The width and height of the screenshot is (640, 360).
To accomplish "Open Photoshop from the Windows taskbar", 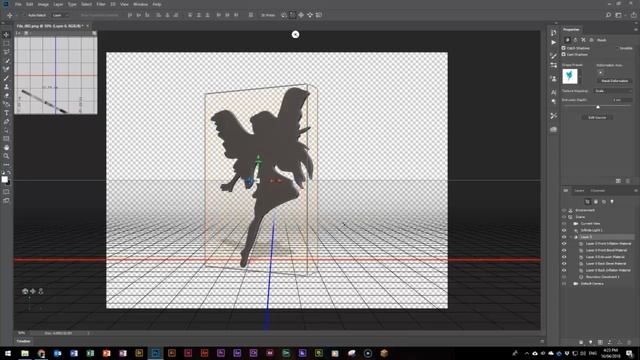I will click(156, 353).
